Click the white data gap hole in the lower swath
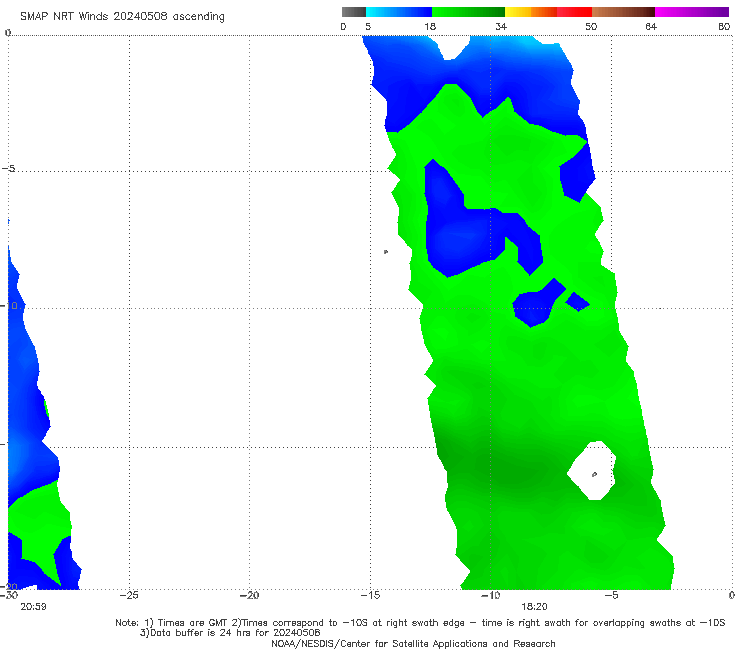Image resolution: width=740 pixels, height=650 pixels. pos(592,470)
